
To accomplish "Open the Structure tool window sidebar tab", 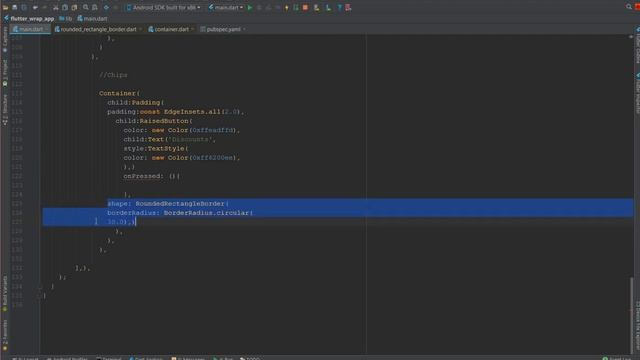I will point(5,109).
